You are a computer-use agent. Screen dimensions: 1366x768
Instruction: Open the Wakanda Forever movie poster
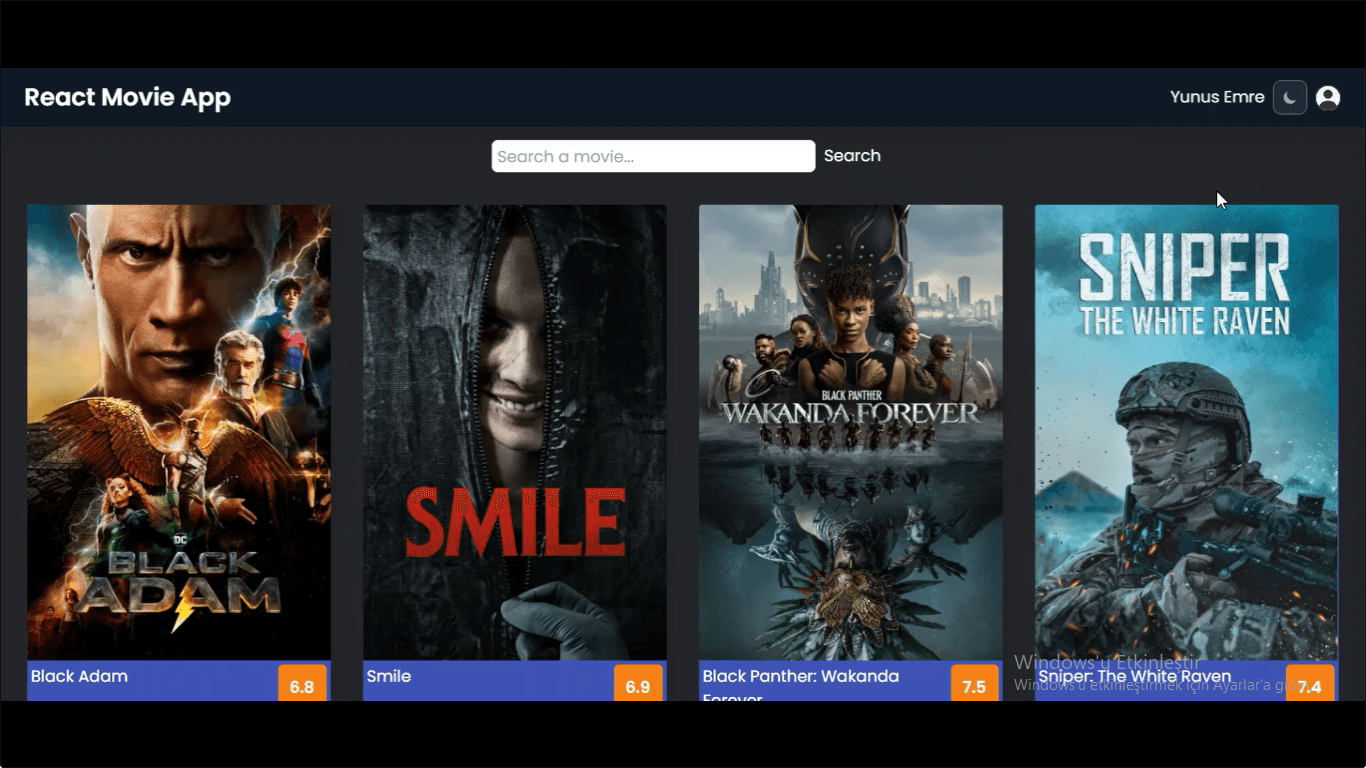(x=851, y=432)
